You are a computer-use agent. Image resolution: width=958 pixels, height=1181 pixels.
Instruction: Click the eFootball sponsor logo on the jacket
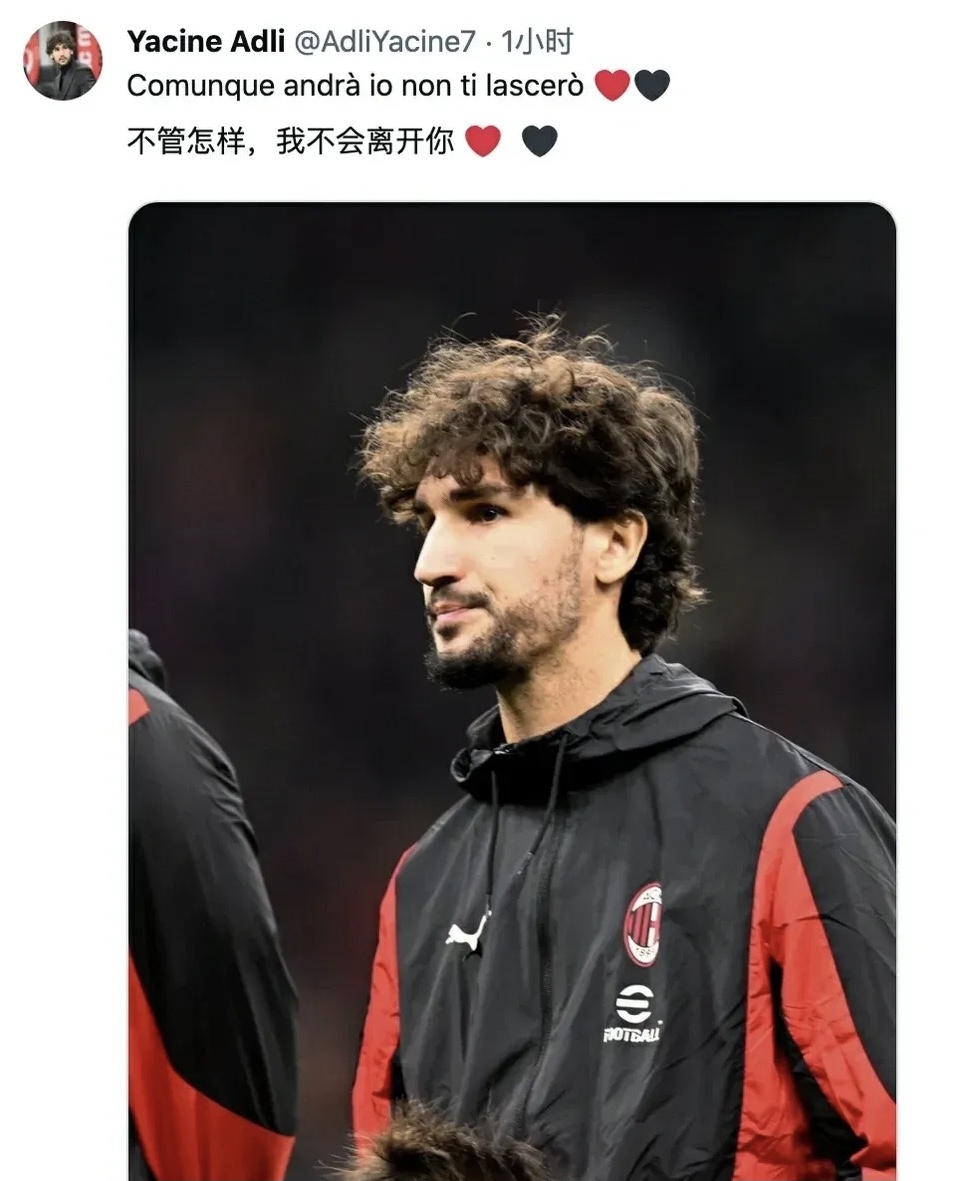(x=633, y=1013)
